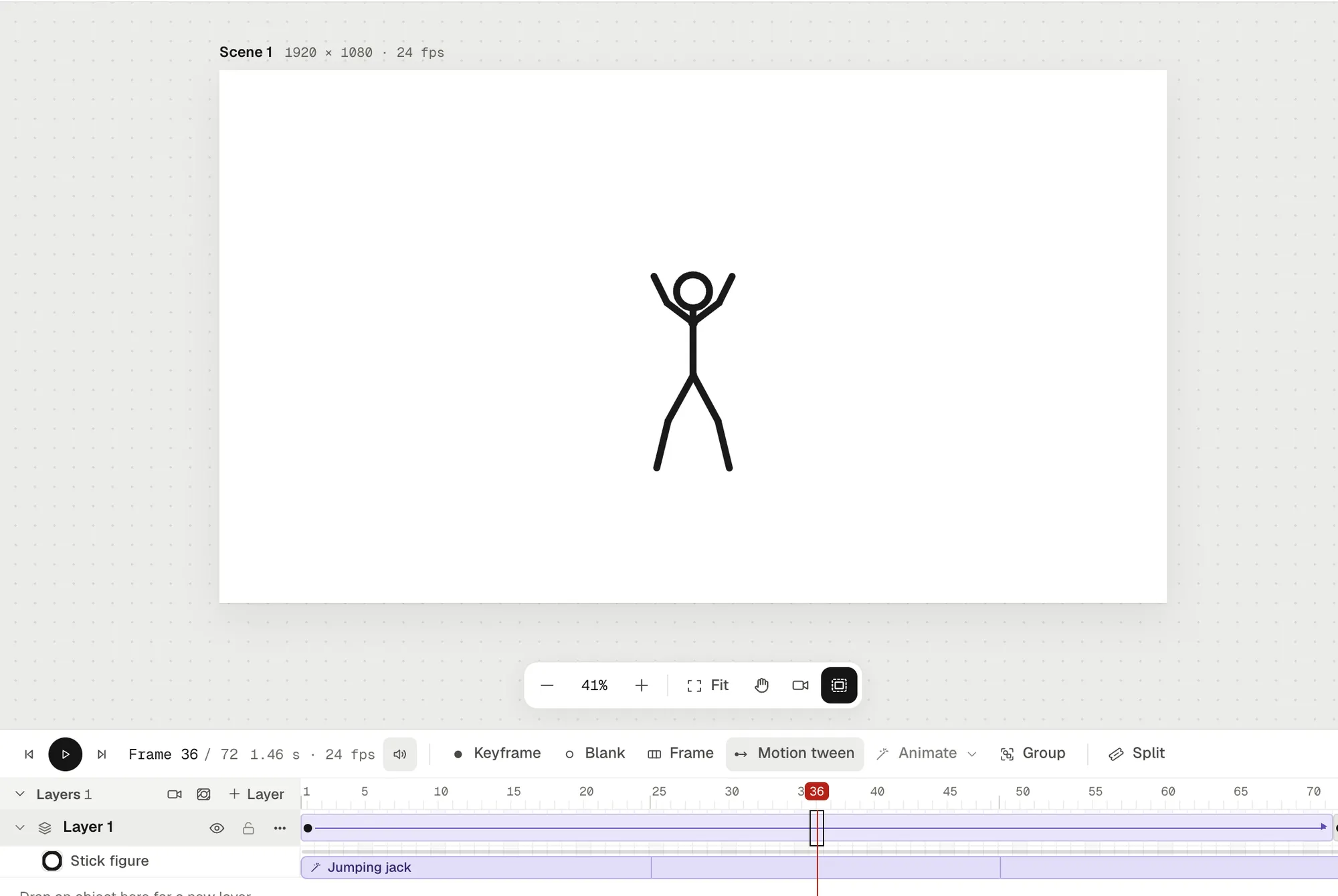Click frame 50 on the timeline ruler
Viewport: 1338px width, 896px height.
tap(1022, 792)
